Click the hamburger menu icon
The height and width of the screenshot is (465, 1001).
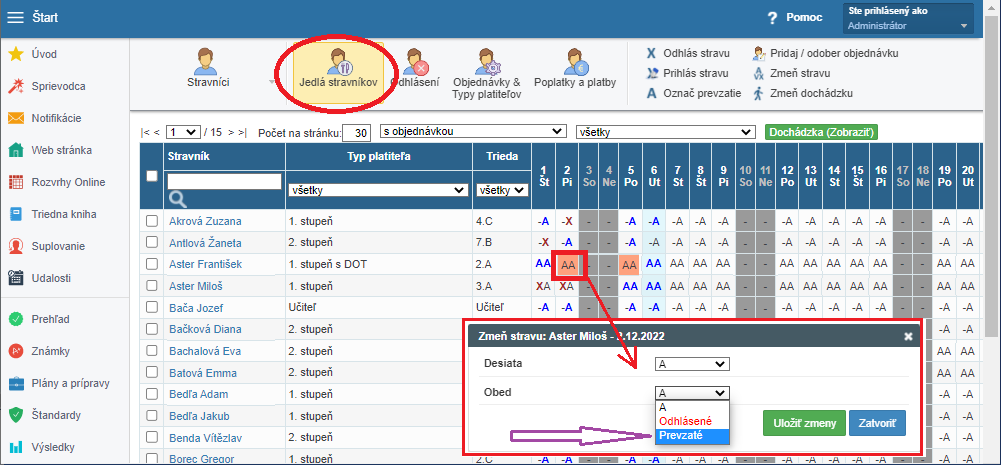click(15, 17)
